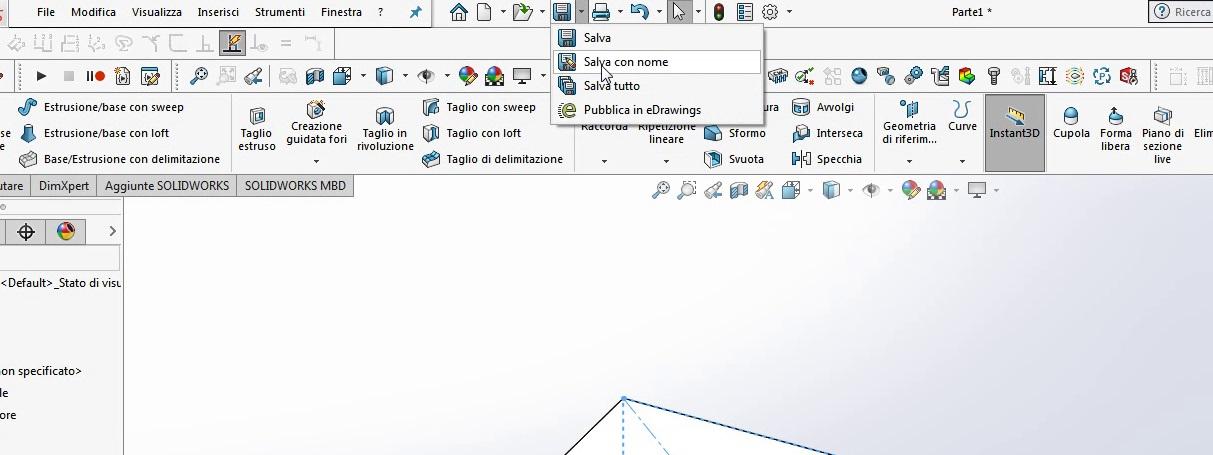Expand the Options gear dropdown arrow
This screenshot has width=1213, height=455.
[x=789, y=12]
